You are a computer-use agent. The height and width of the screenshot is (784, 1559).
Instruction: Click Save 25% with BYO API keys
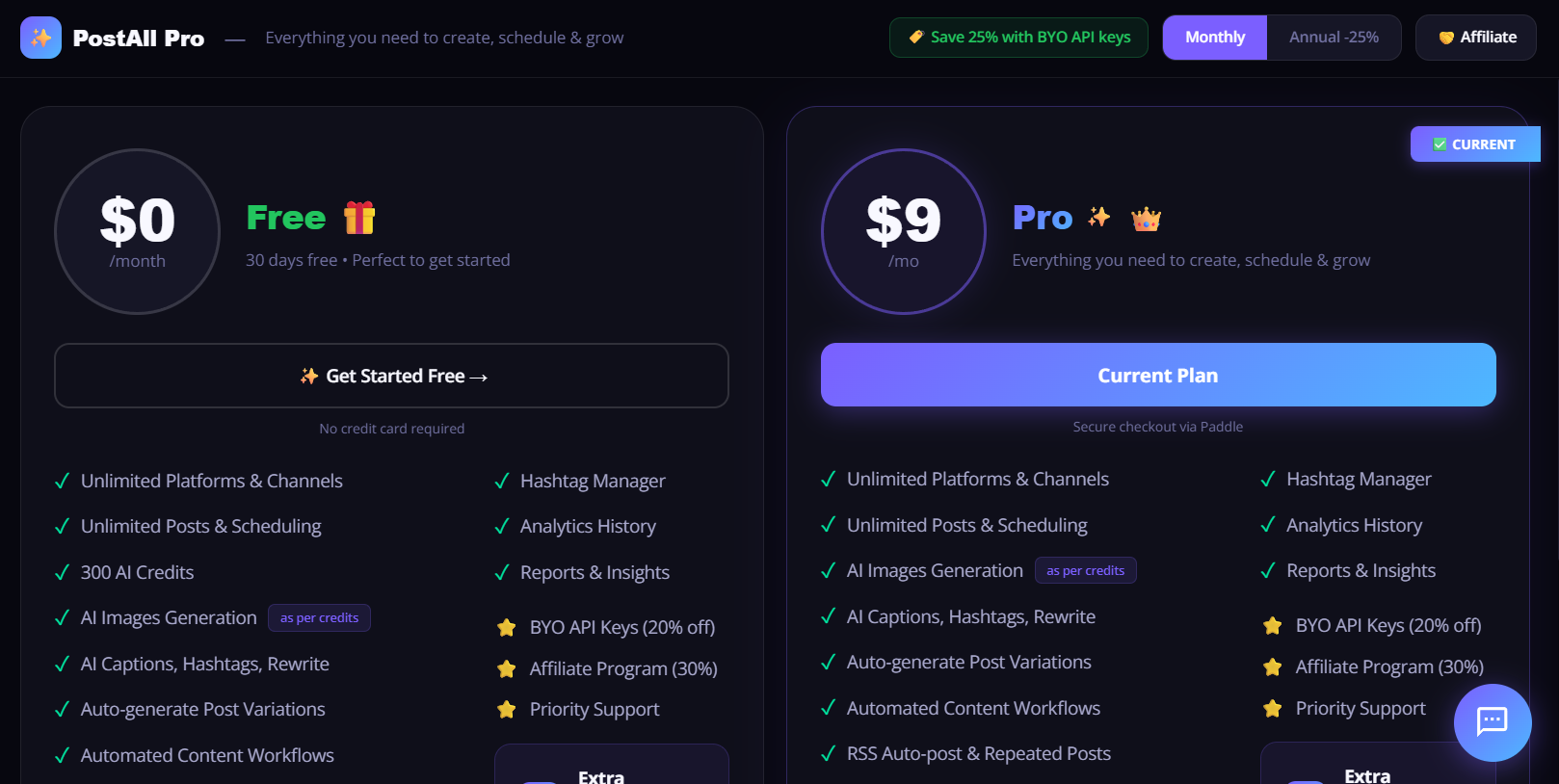point(1018,38)
